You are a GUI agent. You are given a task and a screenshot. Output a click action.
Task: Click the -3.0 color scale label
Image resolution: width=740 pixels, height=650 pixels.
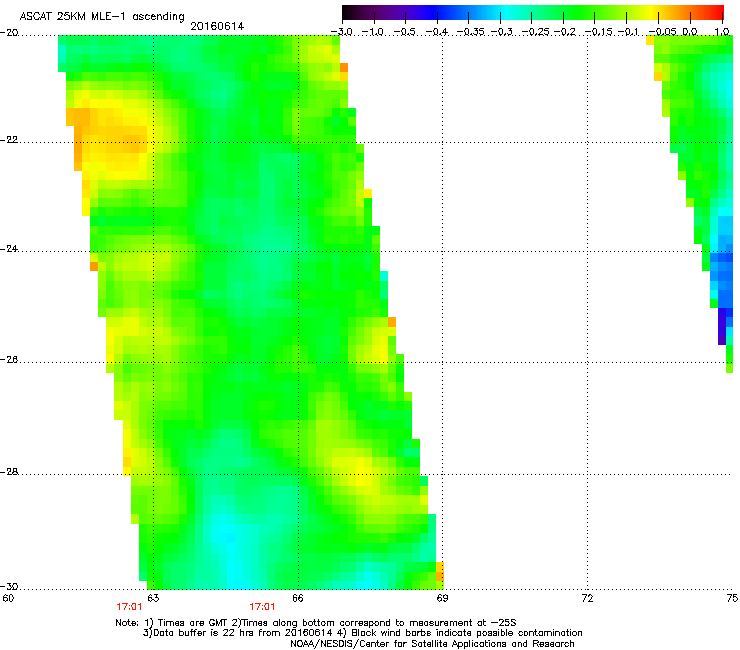[341, 32]
